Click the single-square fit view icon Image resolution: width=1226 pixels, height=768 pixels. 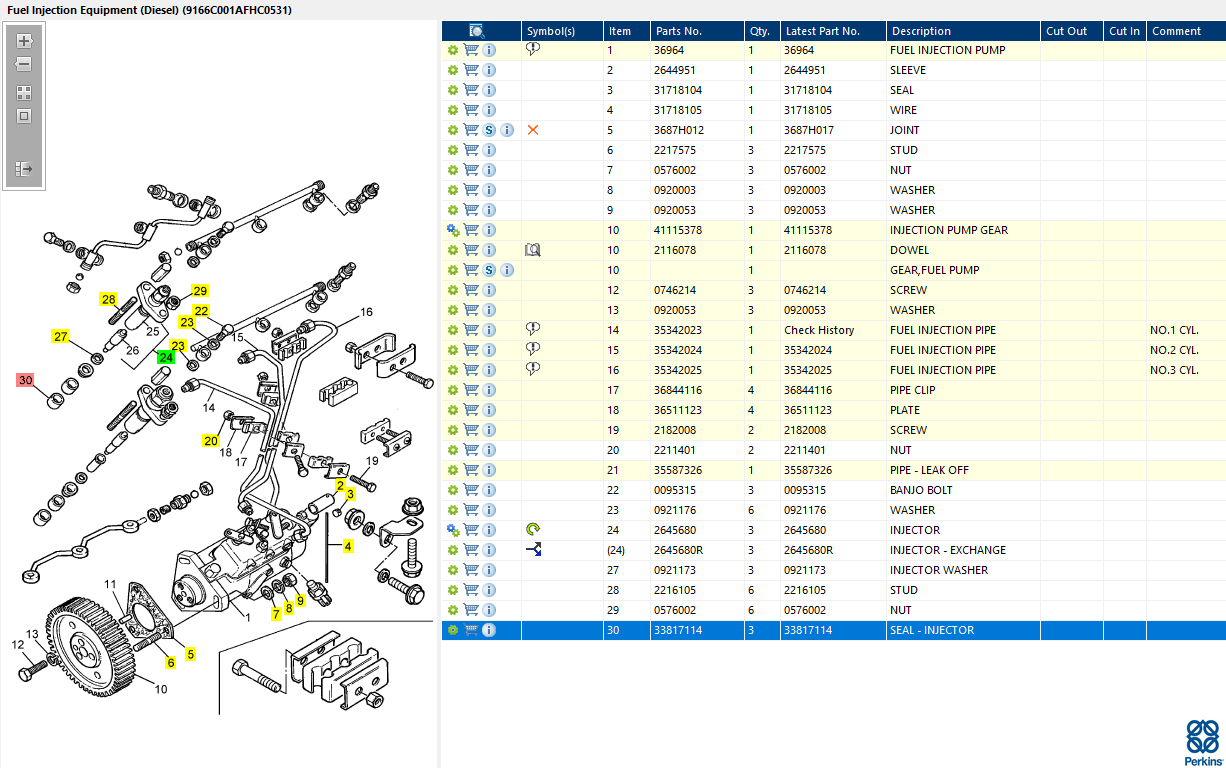[x=24, y=116]
